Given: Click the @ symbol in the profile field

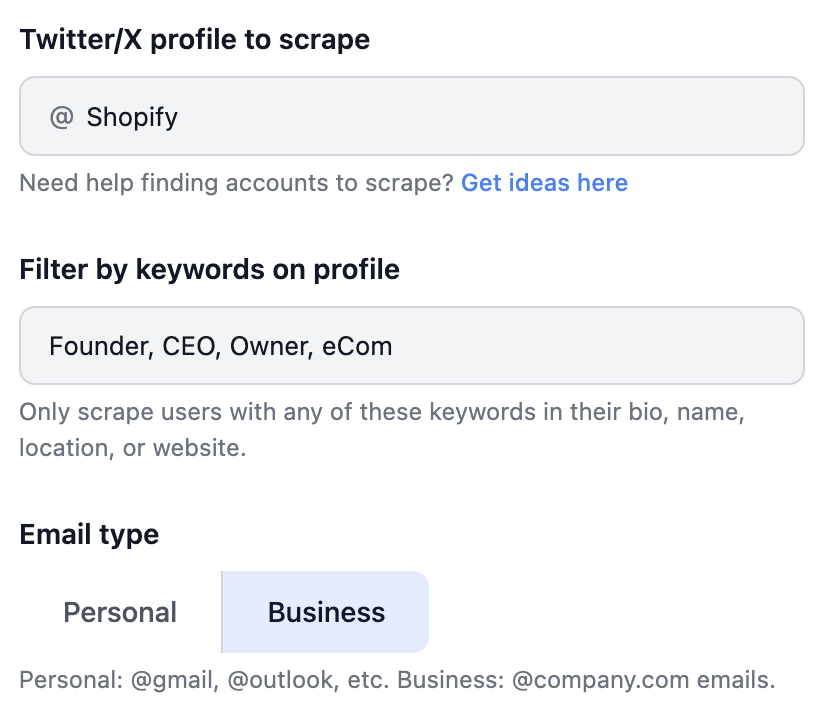Looking at the screenshot, I should click(x=62, y=116).
